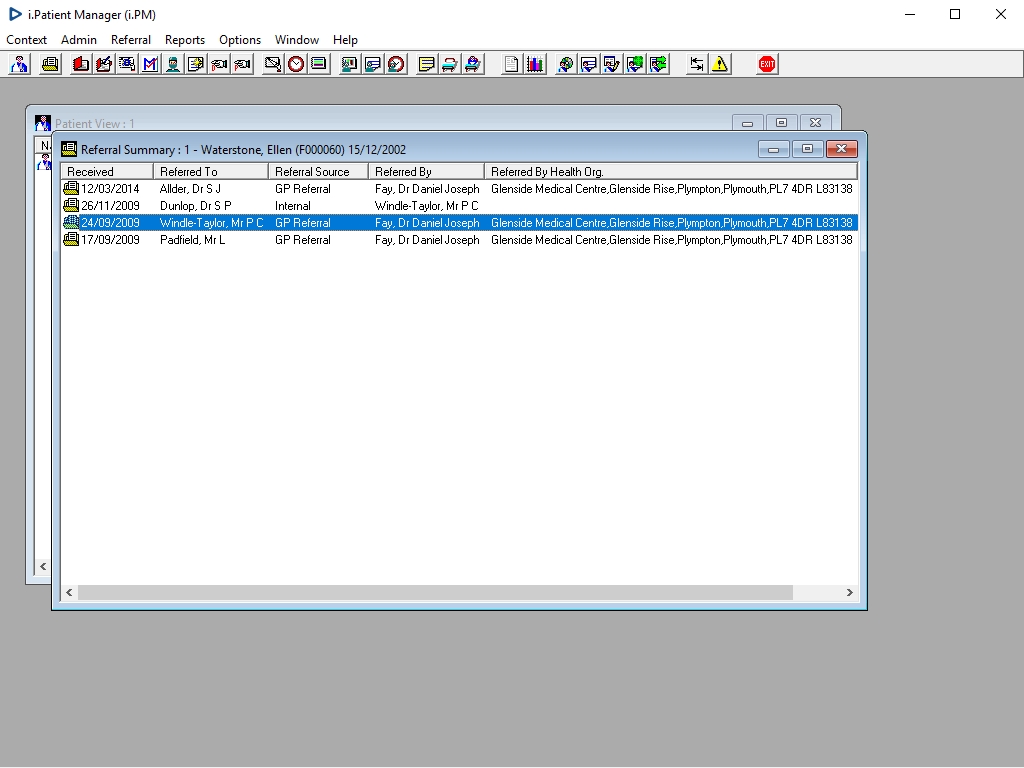This screenshot has width=1024, height=768.
Task: Close the Referral Summary window
Action: pos(841,149)
